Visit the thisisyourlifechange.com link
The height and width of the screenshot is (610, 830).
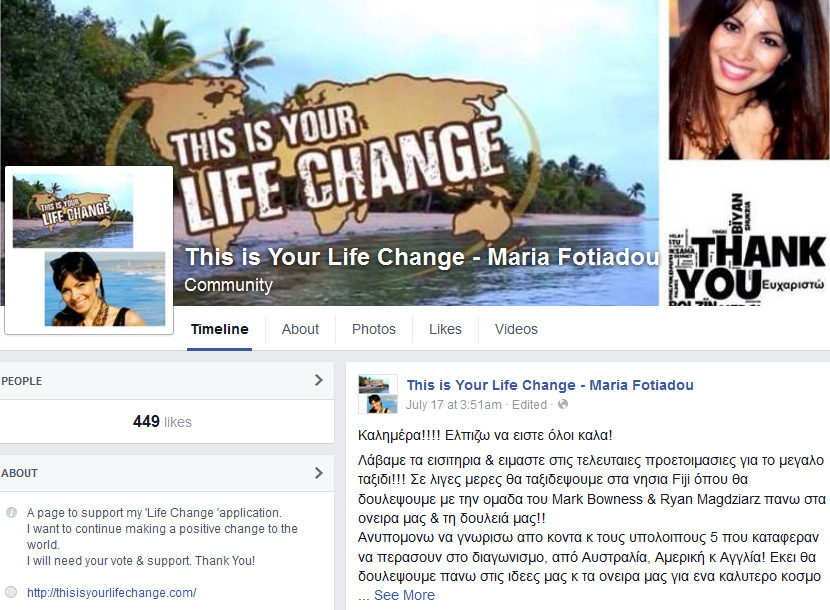tap(112, 593)
